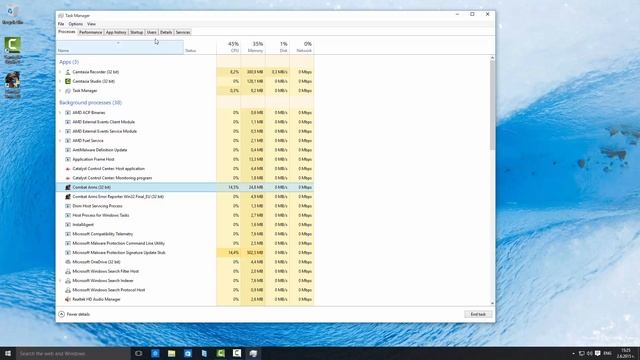Open File Explorer from the taskbar
This screenshot has height=360, width=640.
[171, 353]
